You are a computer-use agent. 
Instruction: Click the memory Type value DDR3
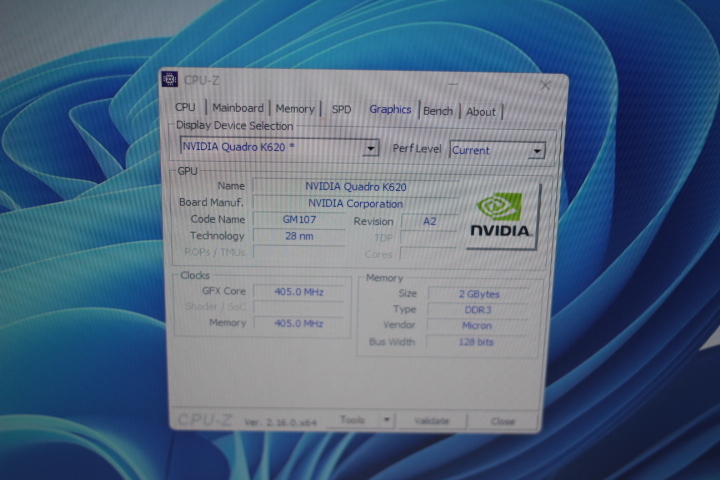coord(478,310)
